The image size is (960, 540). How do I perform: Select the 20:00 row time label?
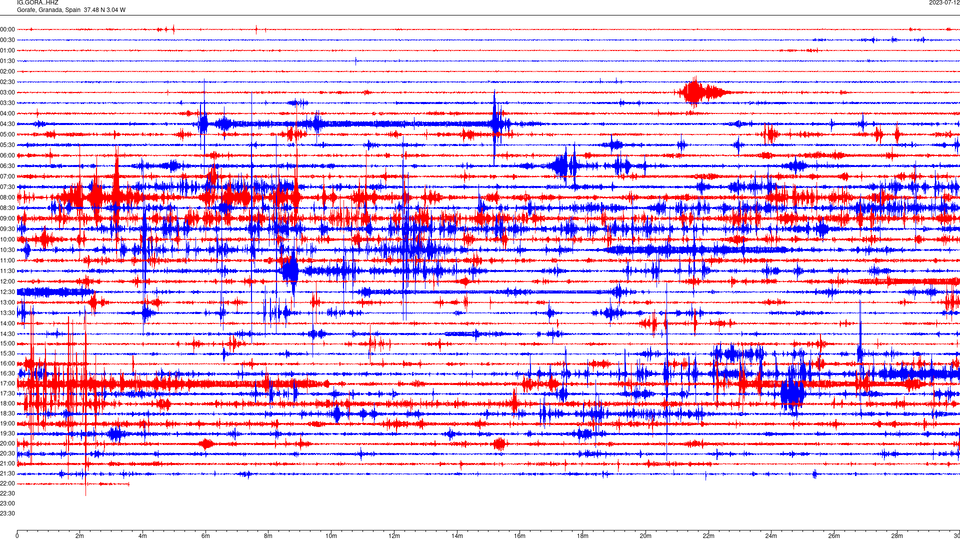(7, 443)
